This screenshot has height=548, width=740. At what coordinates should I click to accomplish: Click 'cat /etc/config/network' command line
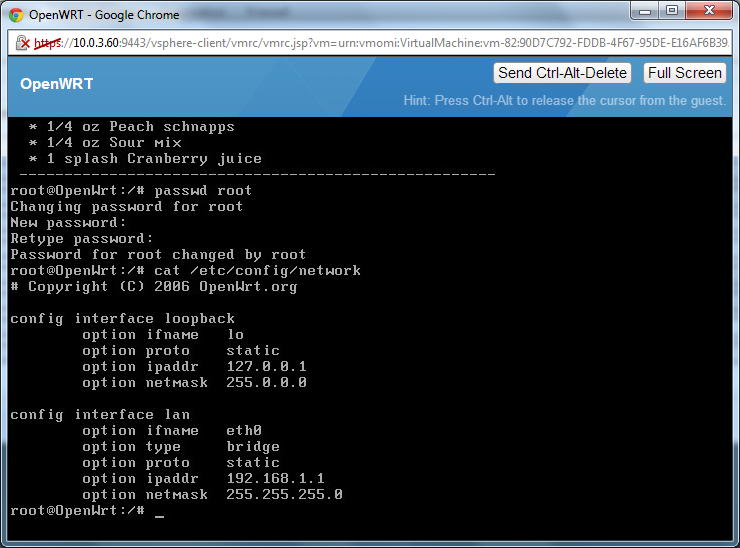point(185,270)
